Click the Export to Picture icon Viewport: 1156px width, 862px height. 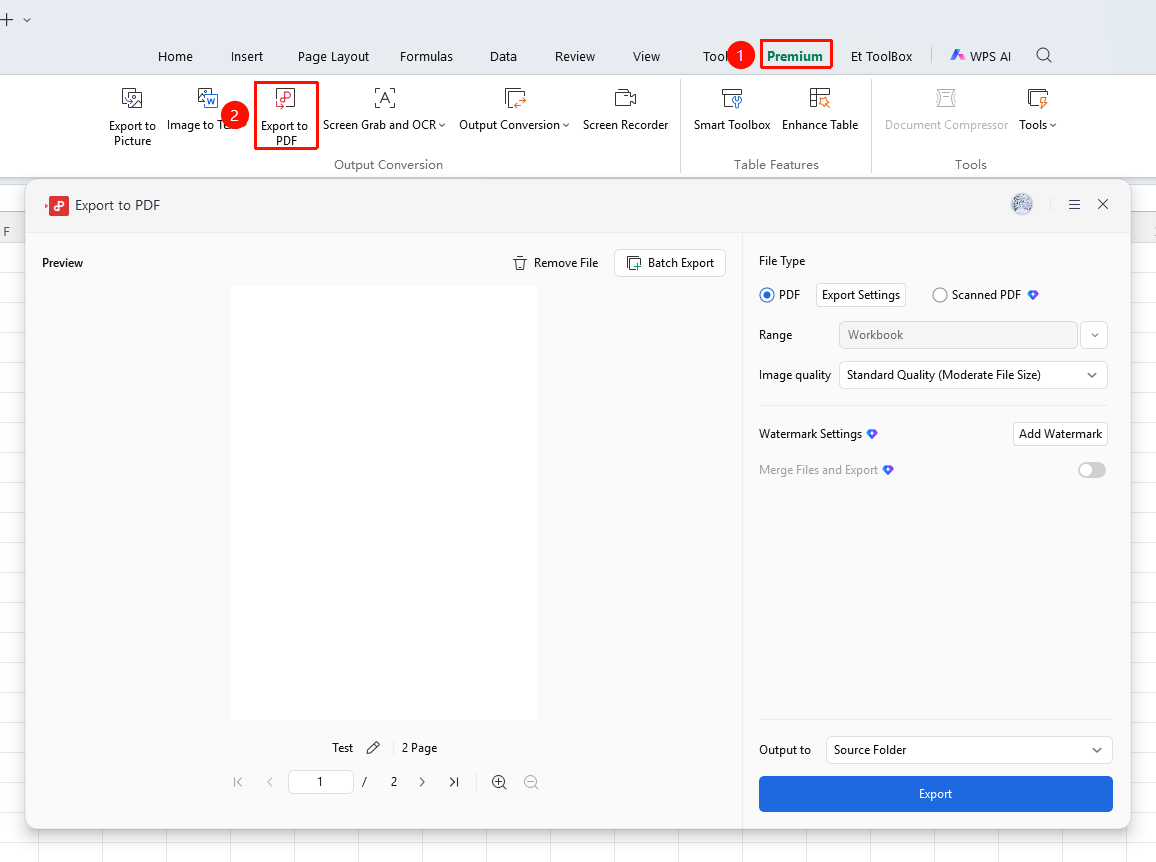(132, 98)
